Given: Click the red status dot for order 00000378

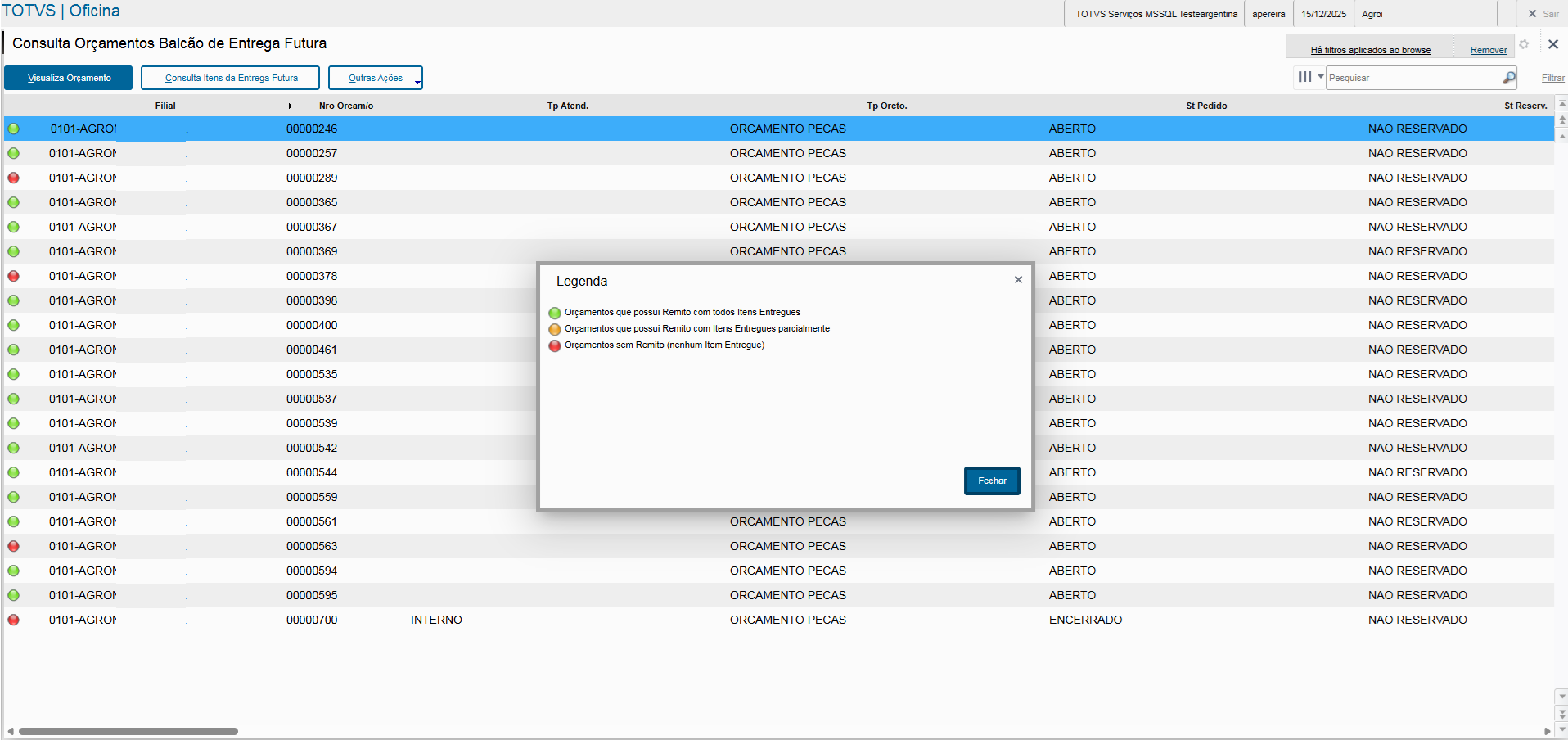Looking at the screenshot, I should tap(14, 276).
